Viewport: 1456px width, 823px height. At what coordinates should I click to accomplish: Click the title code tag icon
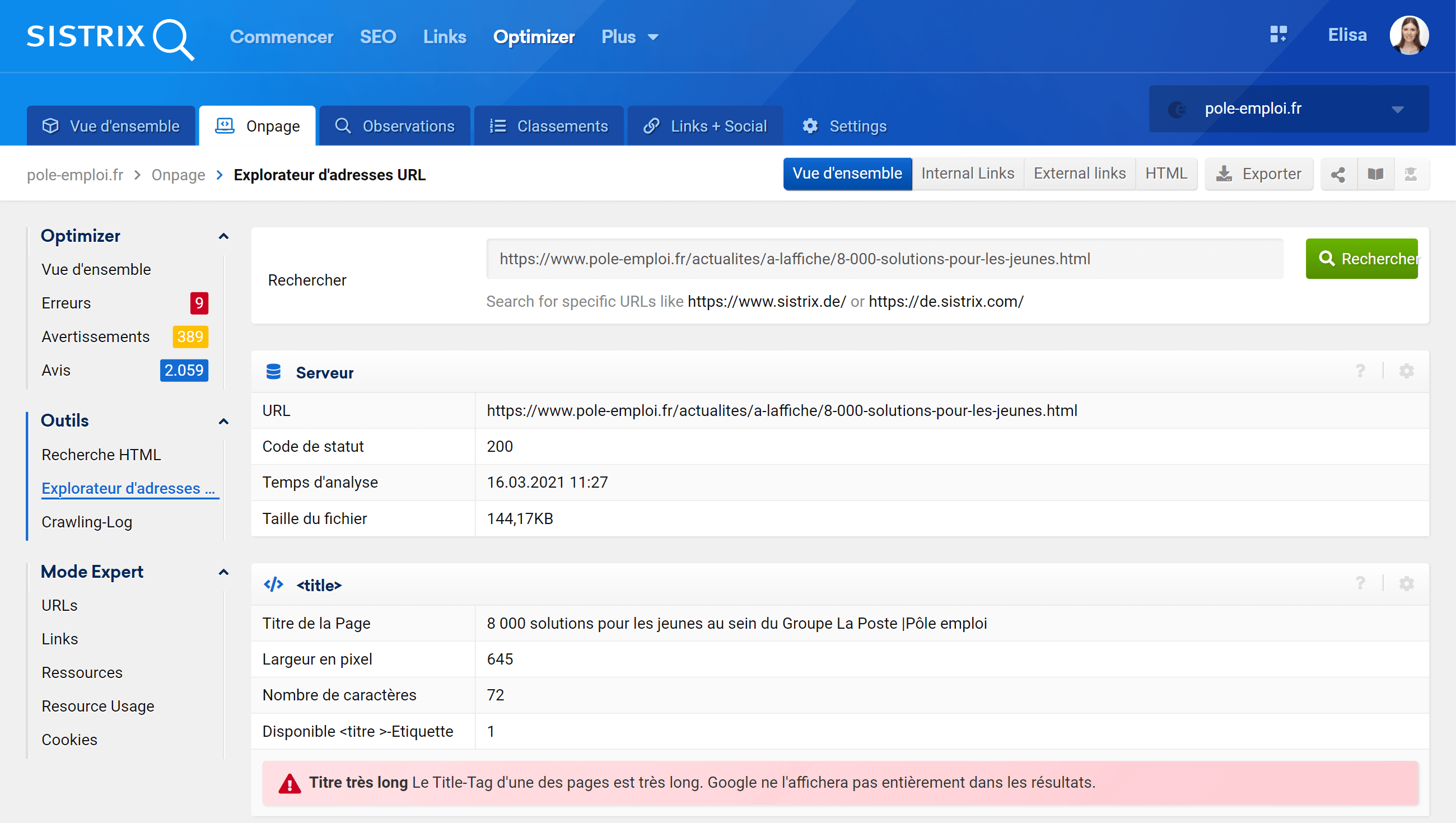274,584
